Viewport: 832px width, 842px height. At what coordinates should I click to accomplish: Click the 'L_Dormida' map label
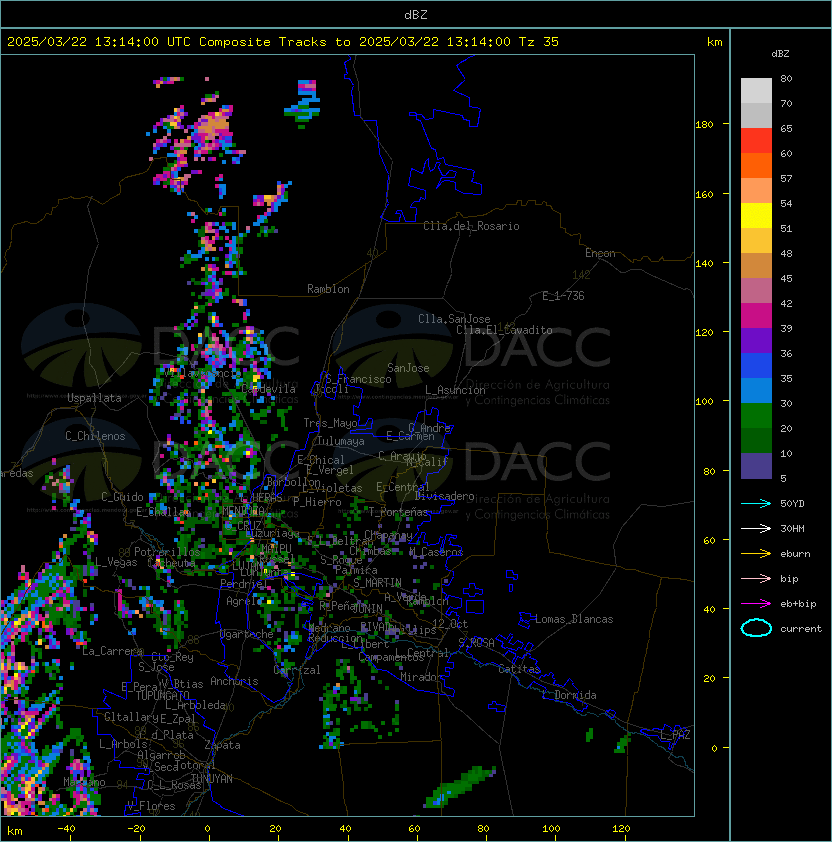click(x=569, y=695)
